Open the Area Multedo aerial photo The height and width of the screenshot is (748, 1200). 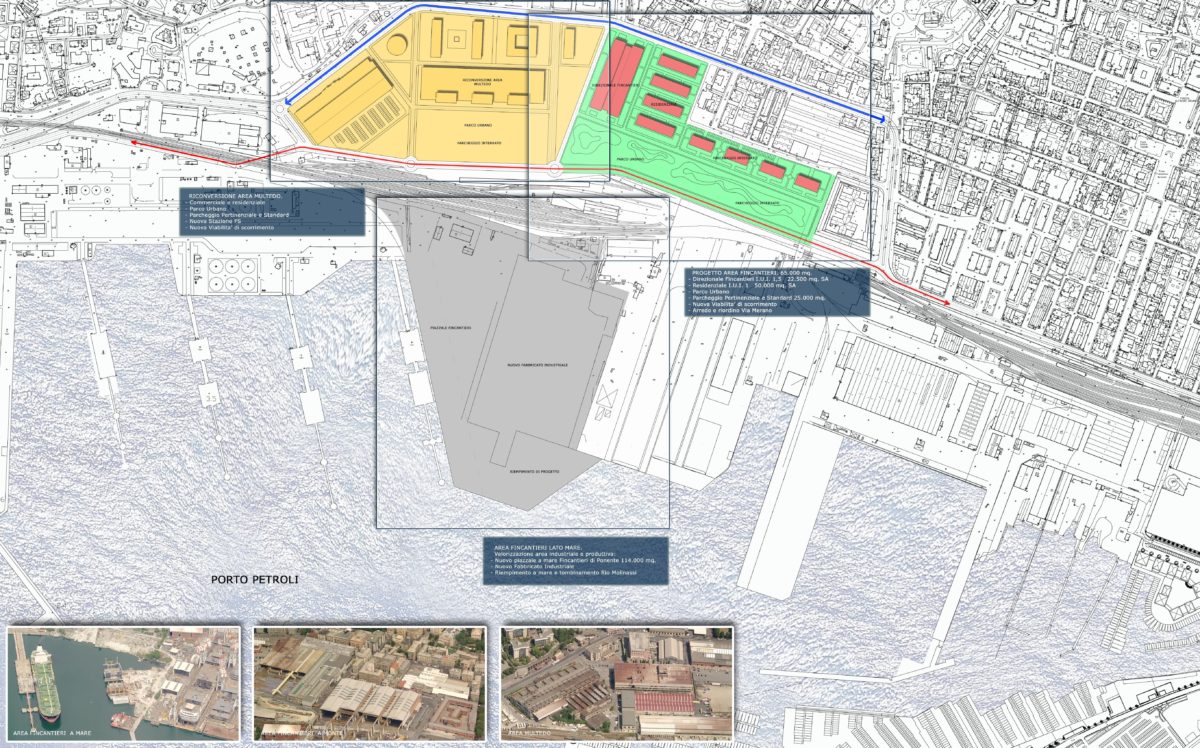[x=617, y=684]
